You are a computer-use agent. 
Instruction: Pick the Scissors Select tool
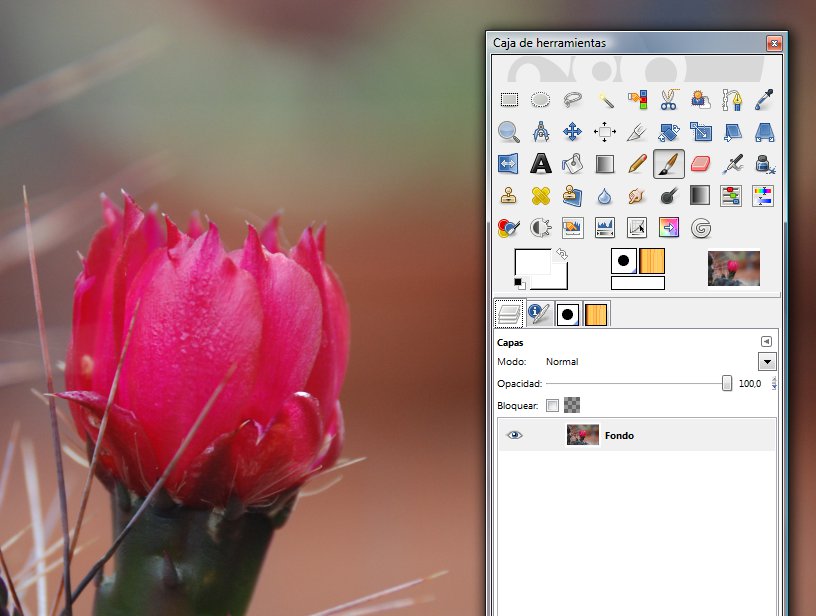click(x=668, y=100)
